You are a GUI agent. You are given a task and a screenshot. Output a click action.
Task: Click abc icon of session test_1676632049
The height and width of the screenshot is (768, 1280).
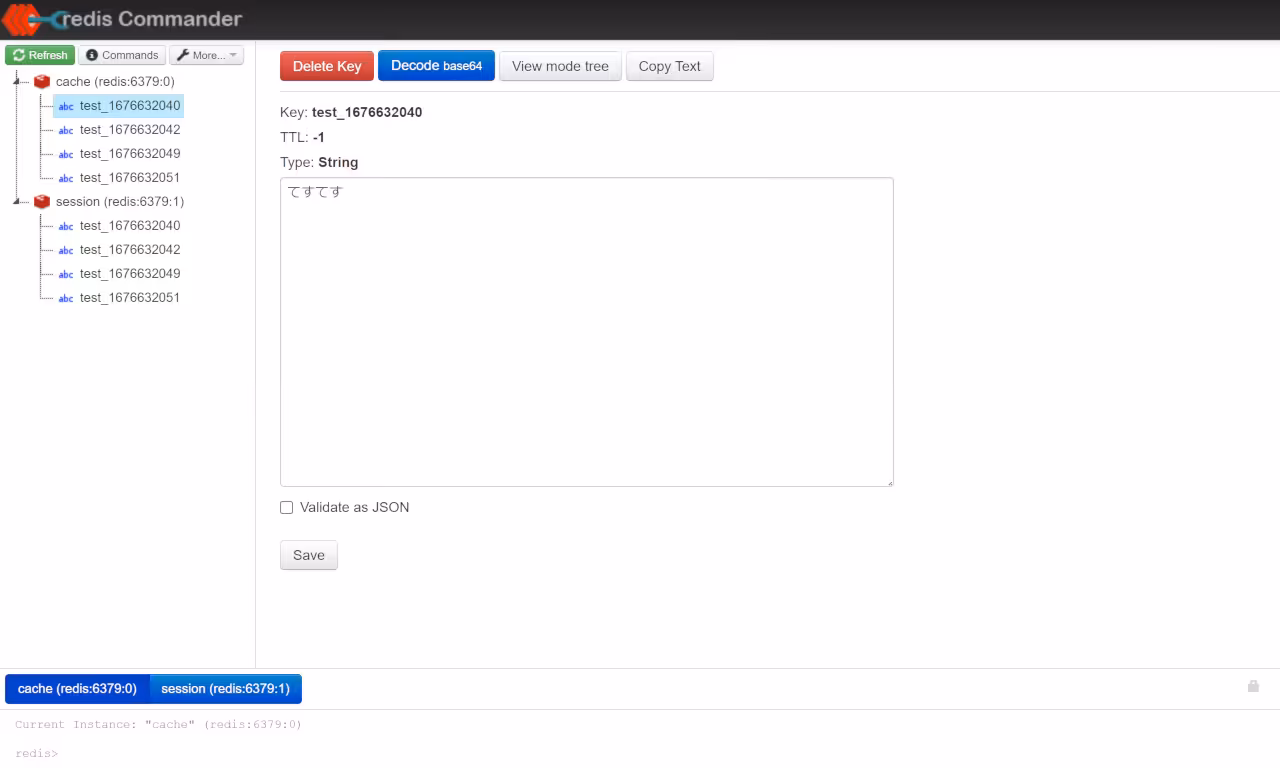(66, 274)
